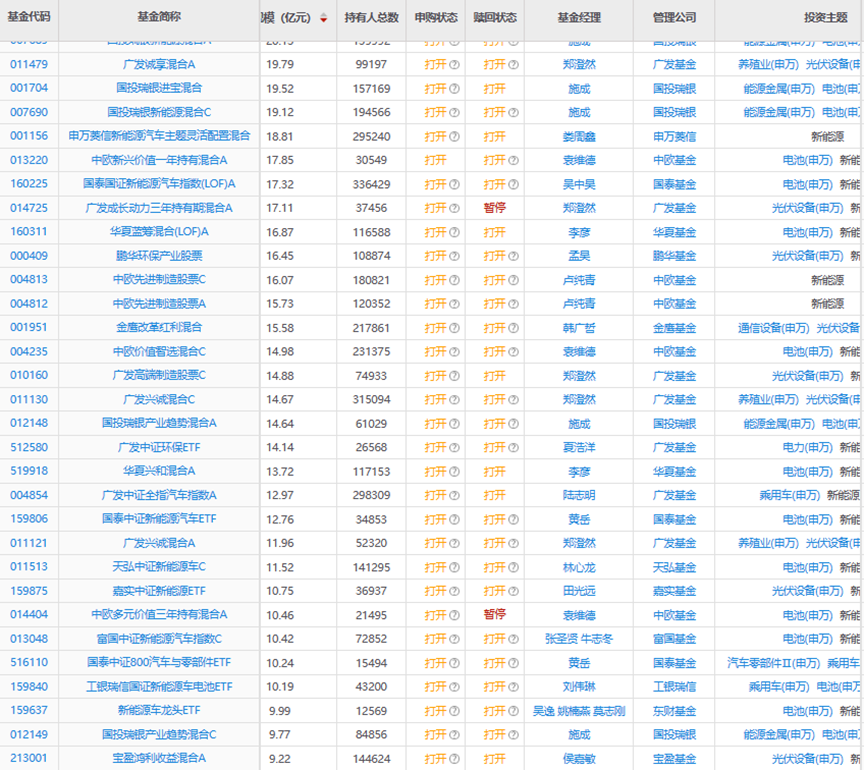Open manager link 林心龙

pyautogui.click(x=579, y=567)
